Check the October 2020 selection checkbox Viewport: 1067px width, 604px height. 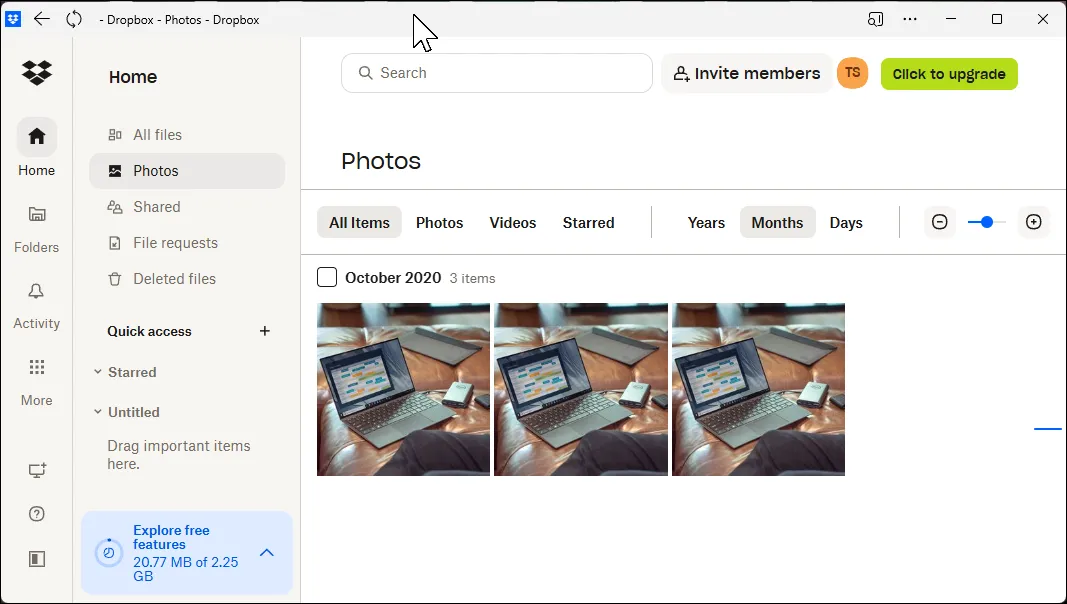tap(326, 277)
